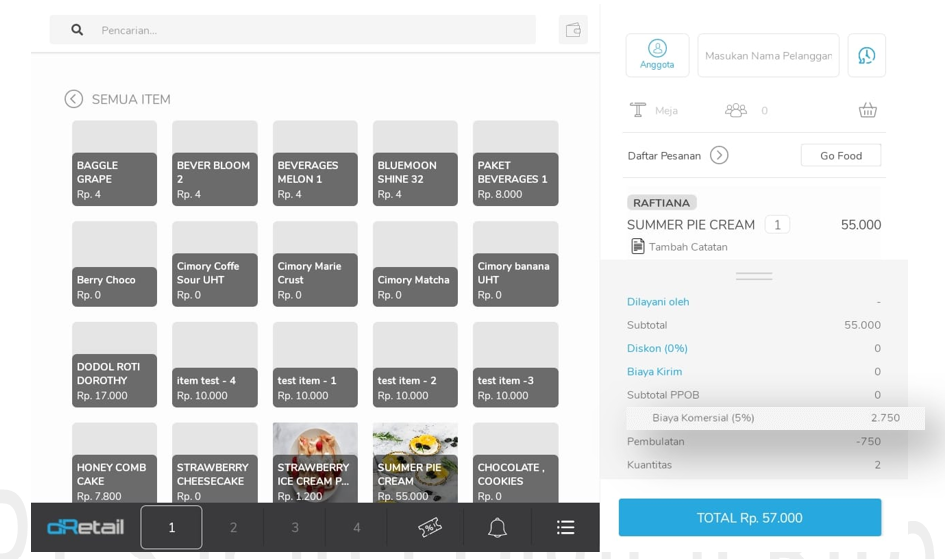Open the discount voucher ticket icon

430,527
